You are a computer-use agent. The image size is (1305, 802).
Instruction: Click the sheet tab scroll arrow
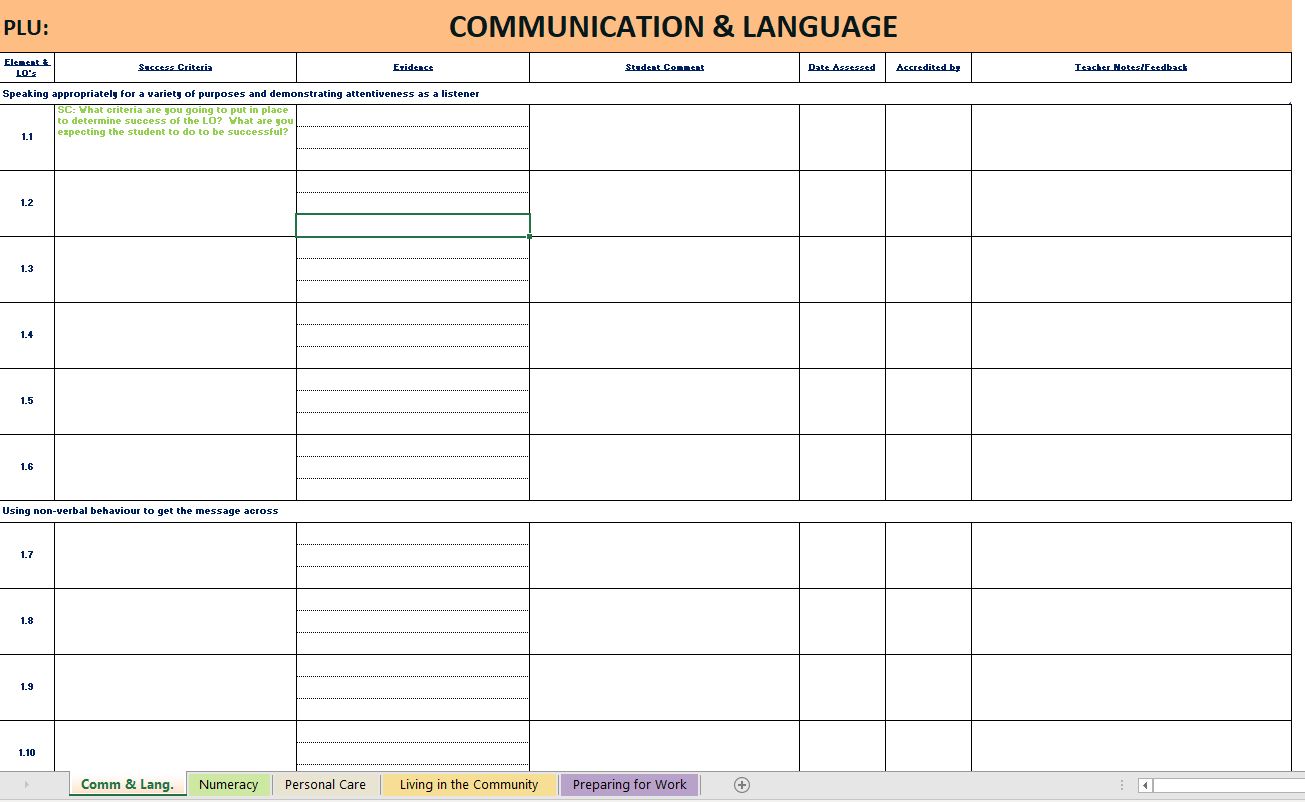[x=26, y=785]
